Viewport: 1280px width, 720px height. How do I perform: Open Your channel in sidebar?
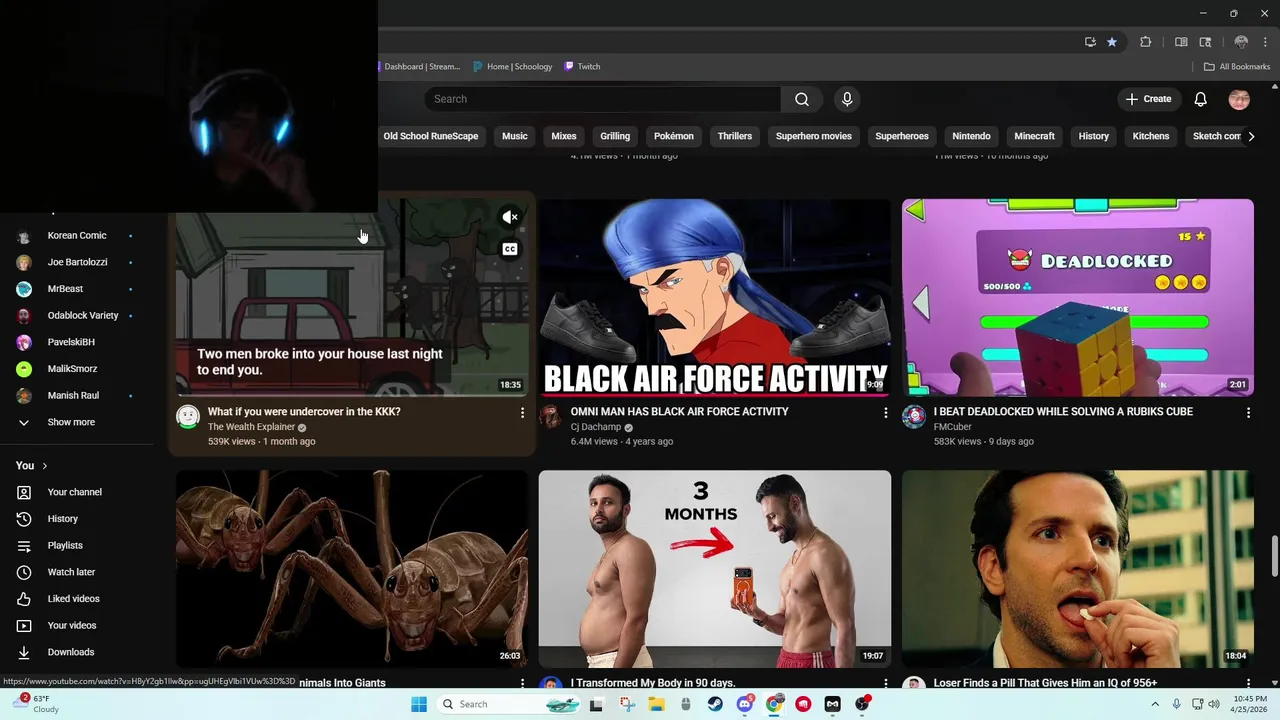(x=75, y=492)
